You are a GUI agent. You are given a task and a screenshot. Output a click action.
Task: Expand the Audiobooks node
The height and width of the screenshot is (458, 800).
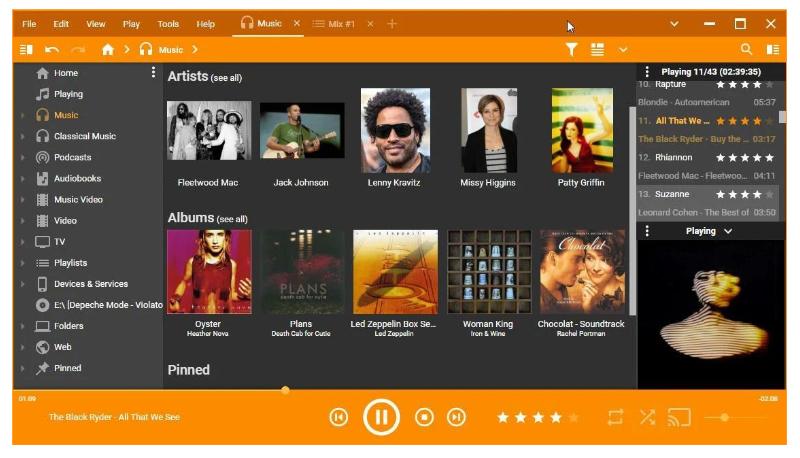point(22,179)
